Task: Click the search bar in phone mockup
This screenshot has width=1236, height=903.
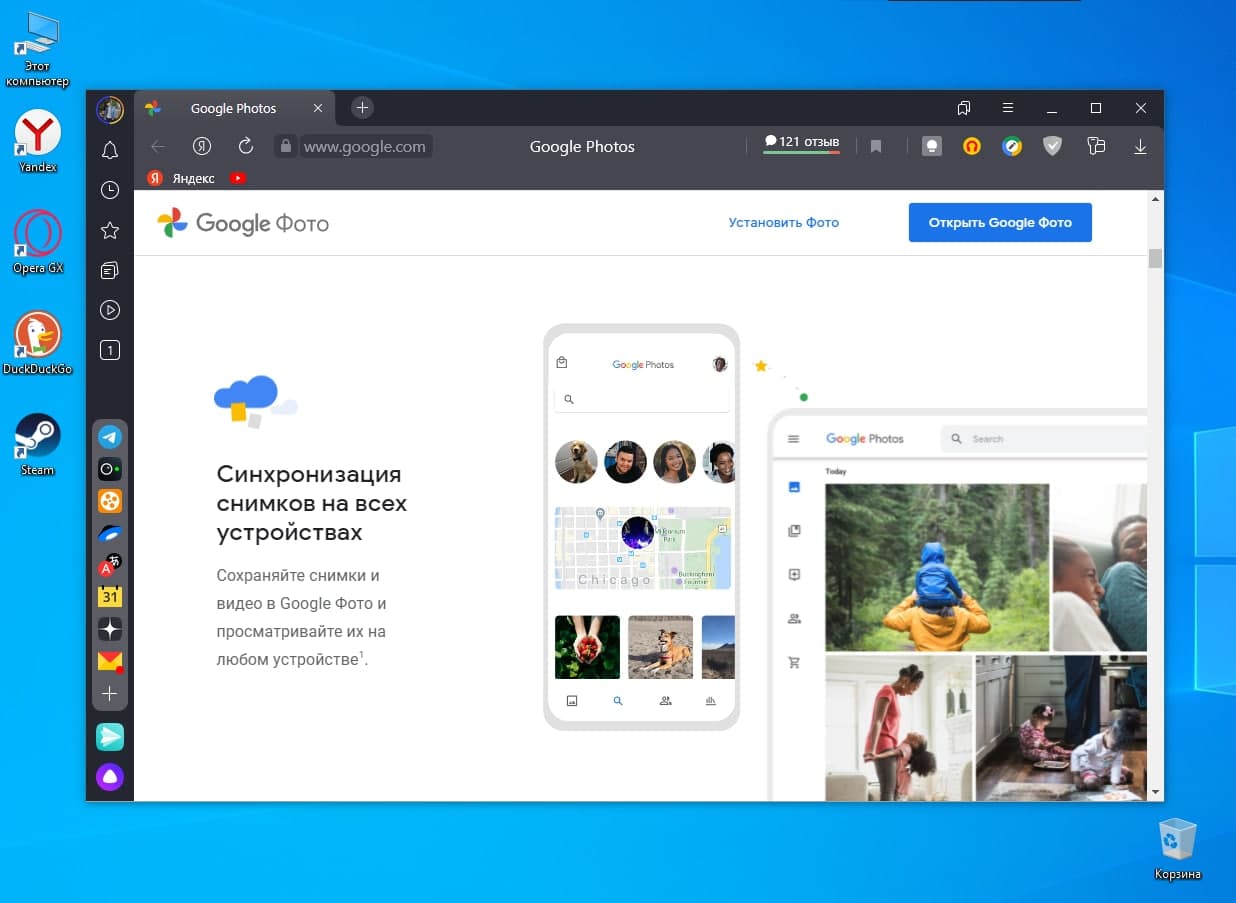Action: click(642, 399)
